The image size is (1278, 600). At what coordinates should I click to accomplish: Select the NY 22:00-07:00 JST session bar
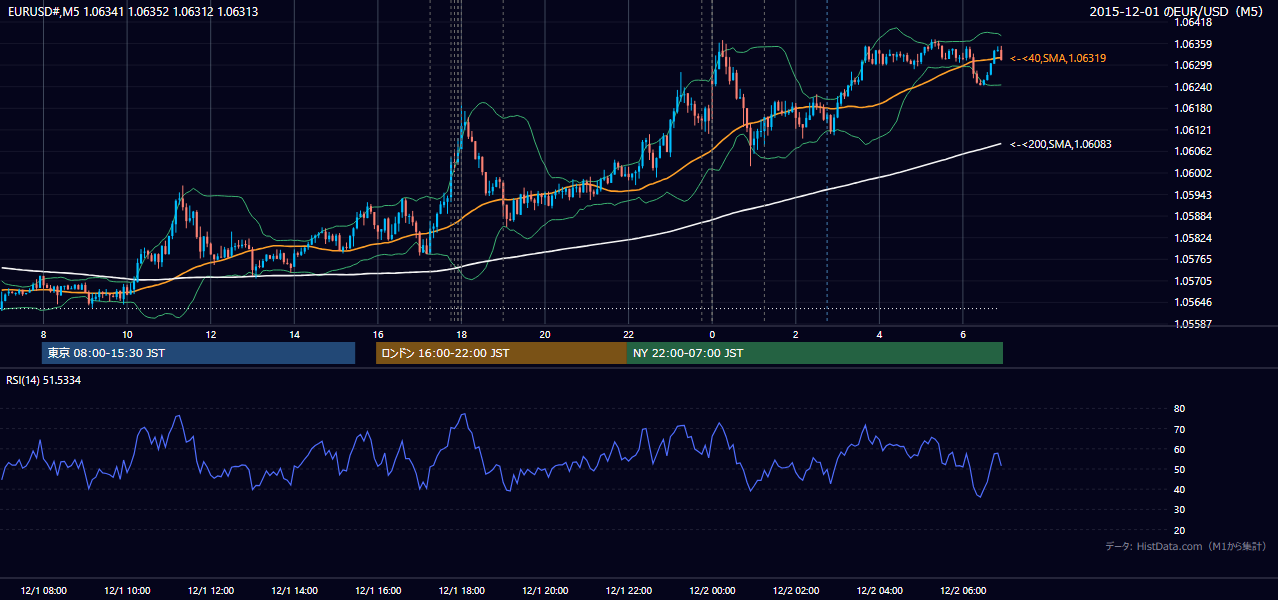pos(815,353)
